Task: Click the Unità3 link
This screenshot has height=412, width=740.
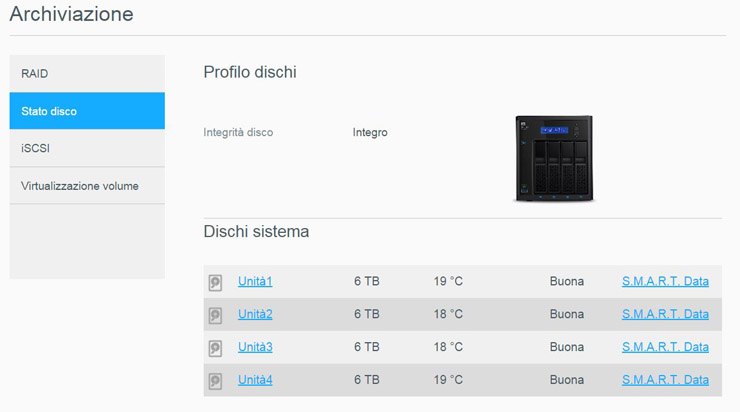Action: pyautogui.click(x=255, y=348)
